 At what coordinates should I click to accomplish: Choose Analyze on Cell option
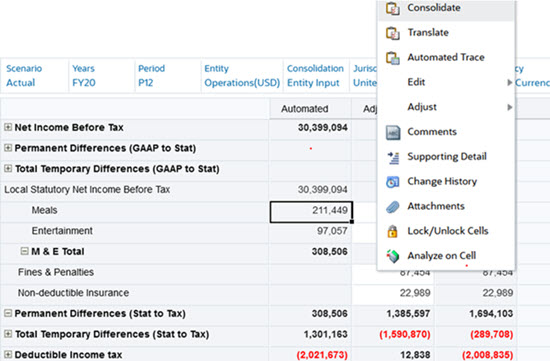[446, 256]
